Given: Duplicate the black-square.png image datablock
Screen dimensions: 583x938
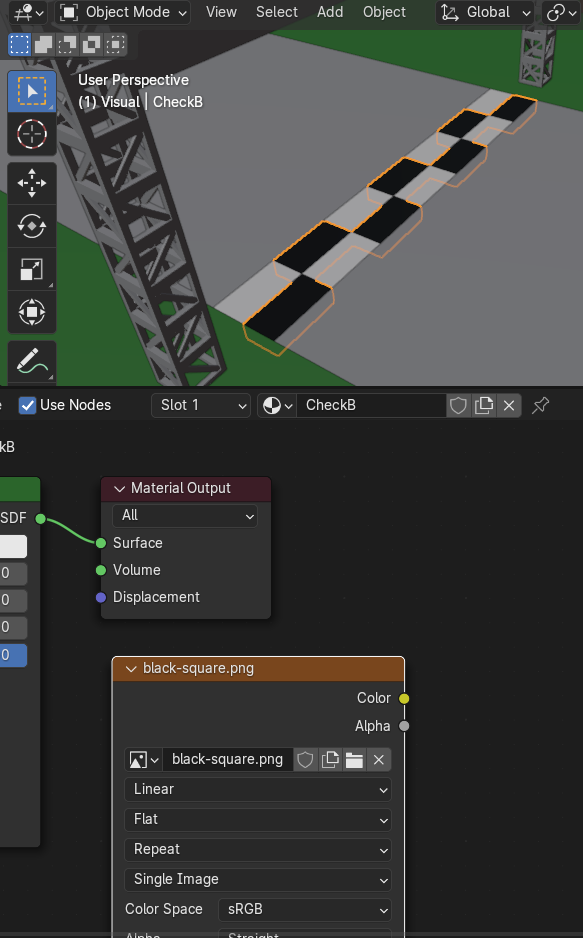Looking at the screenshot, I should pyautogui.click(x=330, y=760).
